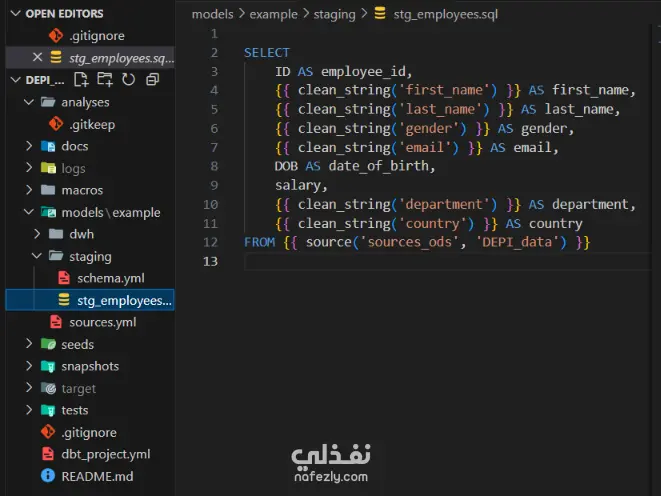
Task: Expand the macros folder chevron
Action: (x=29, y=190)
